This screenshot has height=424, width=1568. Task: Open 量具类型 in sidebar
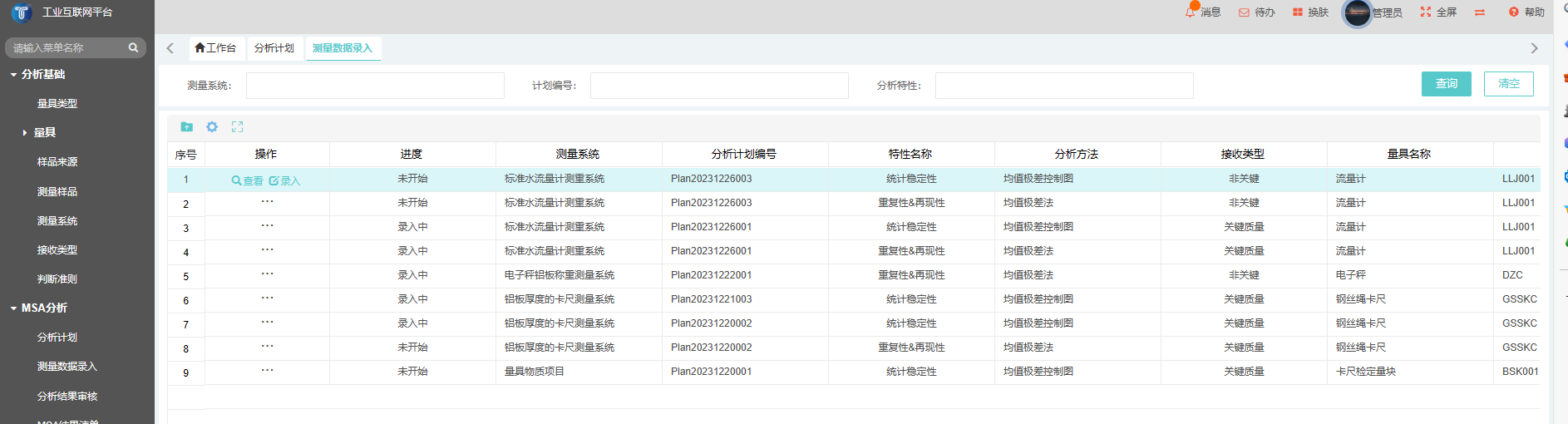tap(57, 103)
